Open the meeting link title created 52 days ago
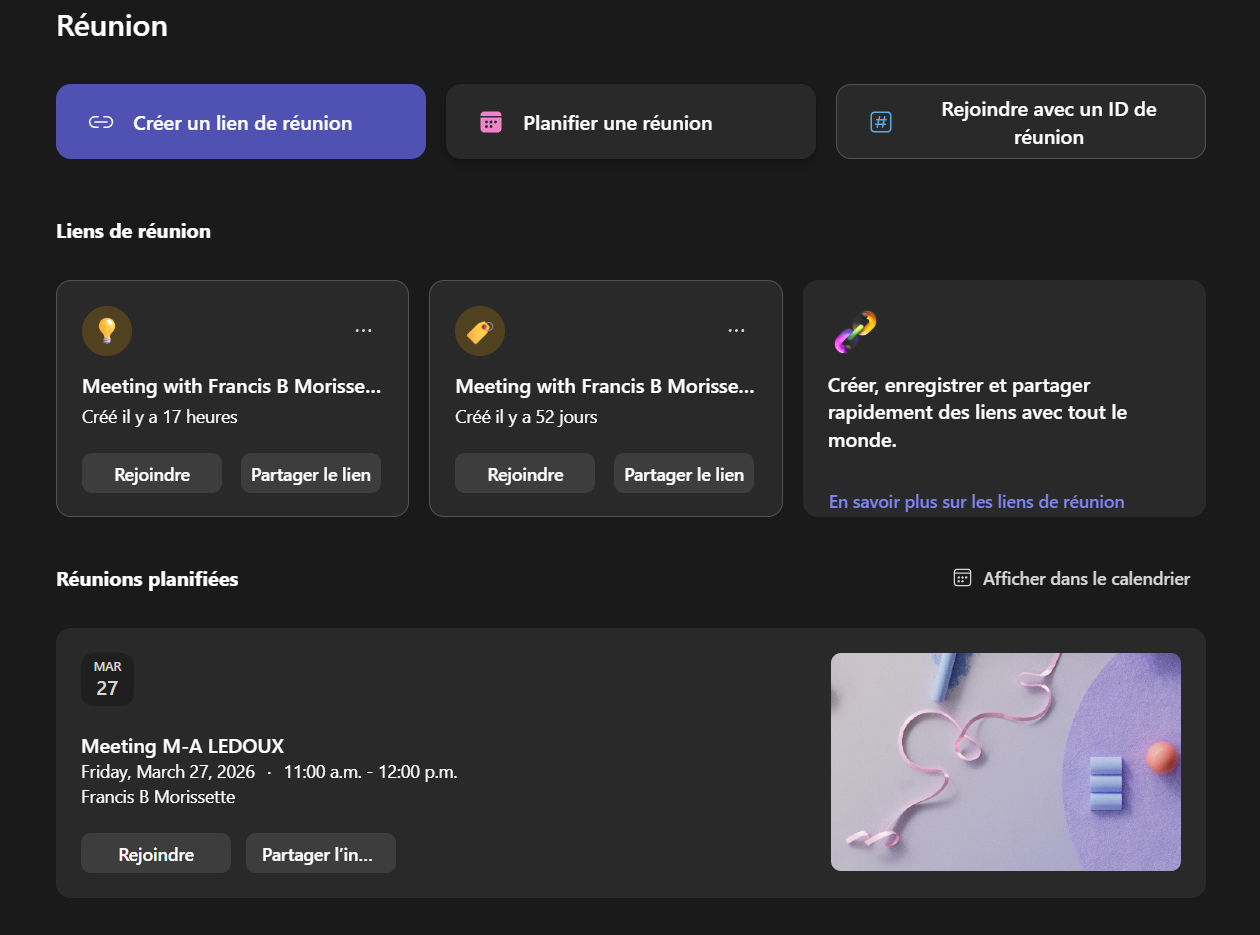This screenshot has height=935, width=1260. pyautogui.click(x=604, y=387)
